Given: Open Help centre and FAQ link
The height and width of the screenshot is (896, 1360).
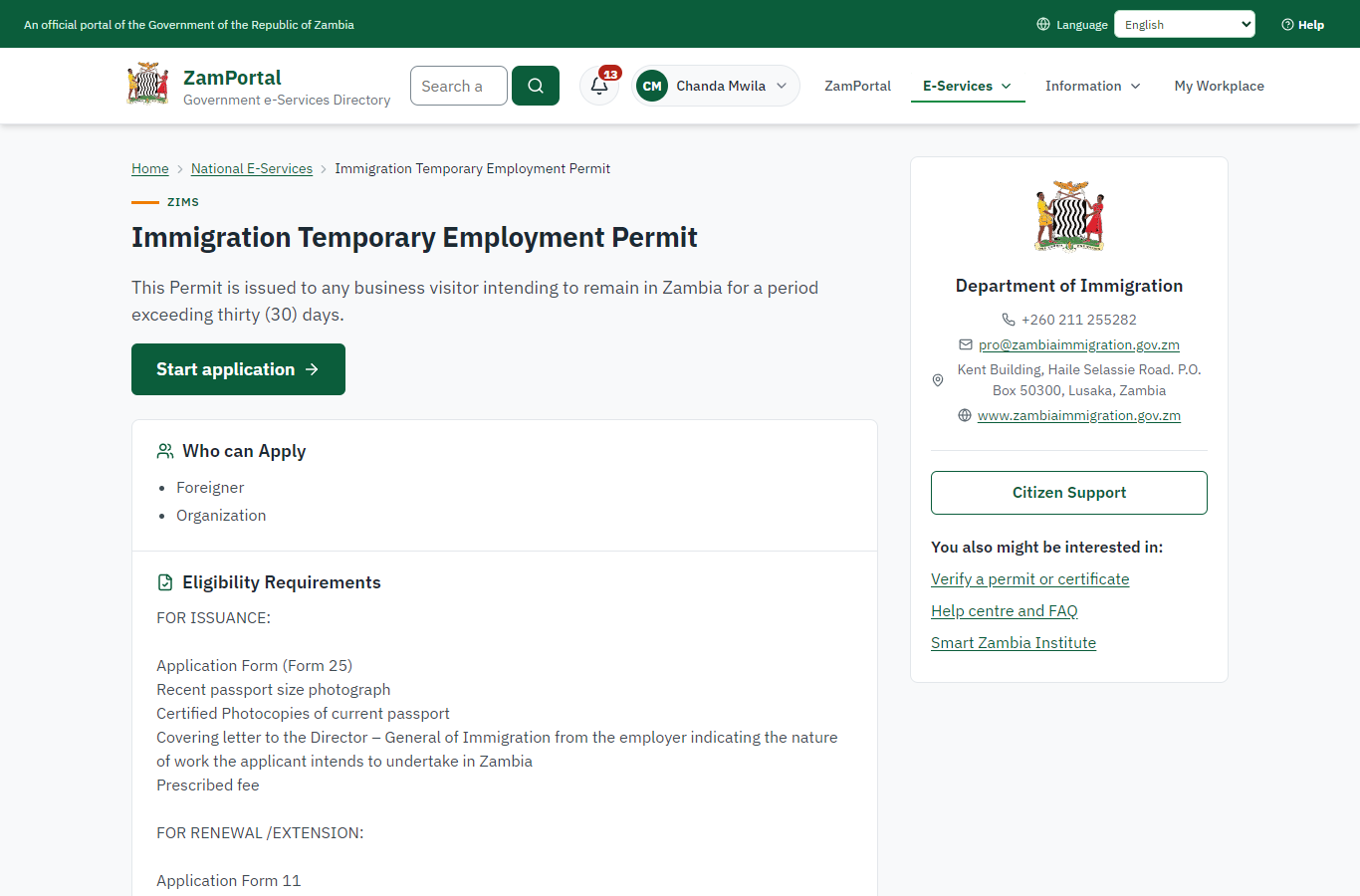Looking at the screenshot, I should coord(1005,611).
